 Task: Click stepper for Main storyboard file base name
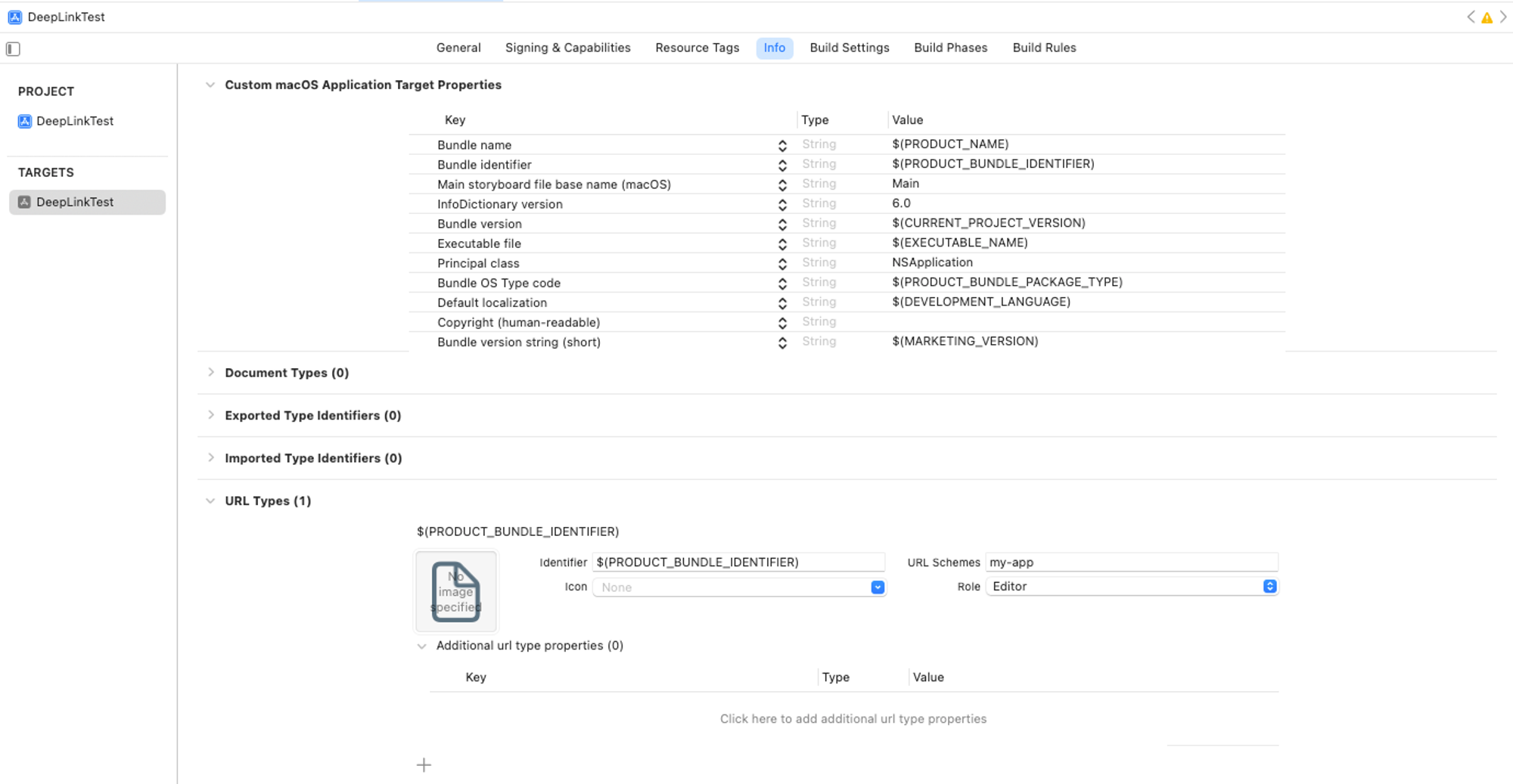click(x=782, y=184)
